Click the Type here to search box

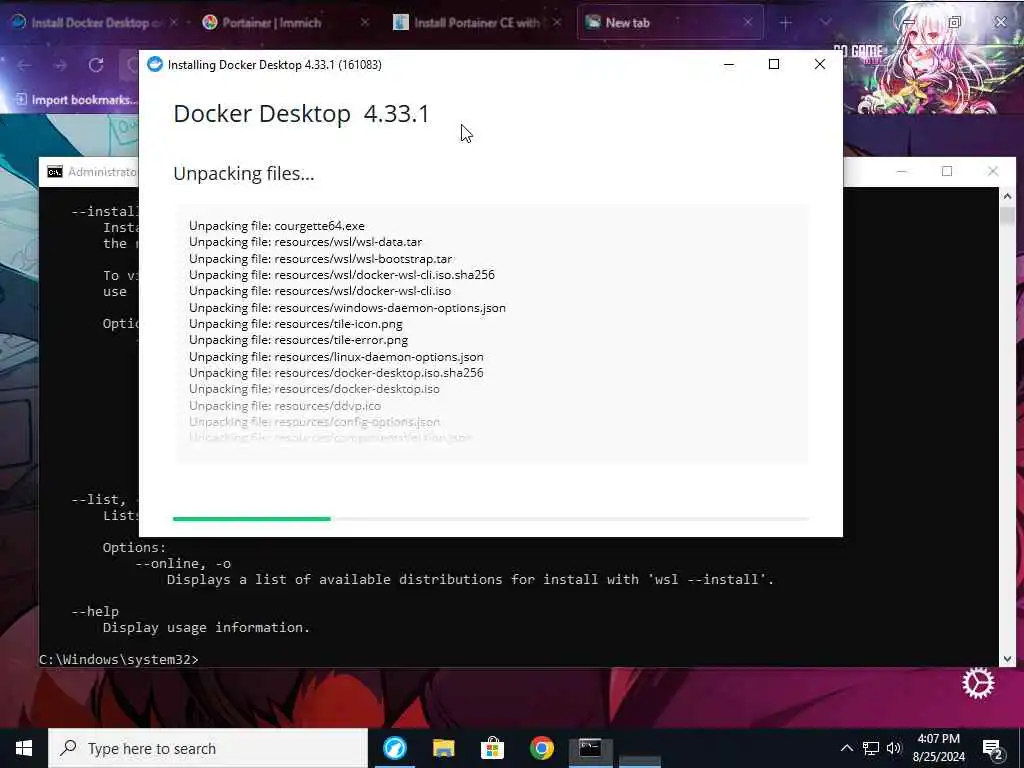click(208, 748)
